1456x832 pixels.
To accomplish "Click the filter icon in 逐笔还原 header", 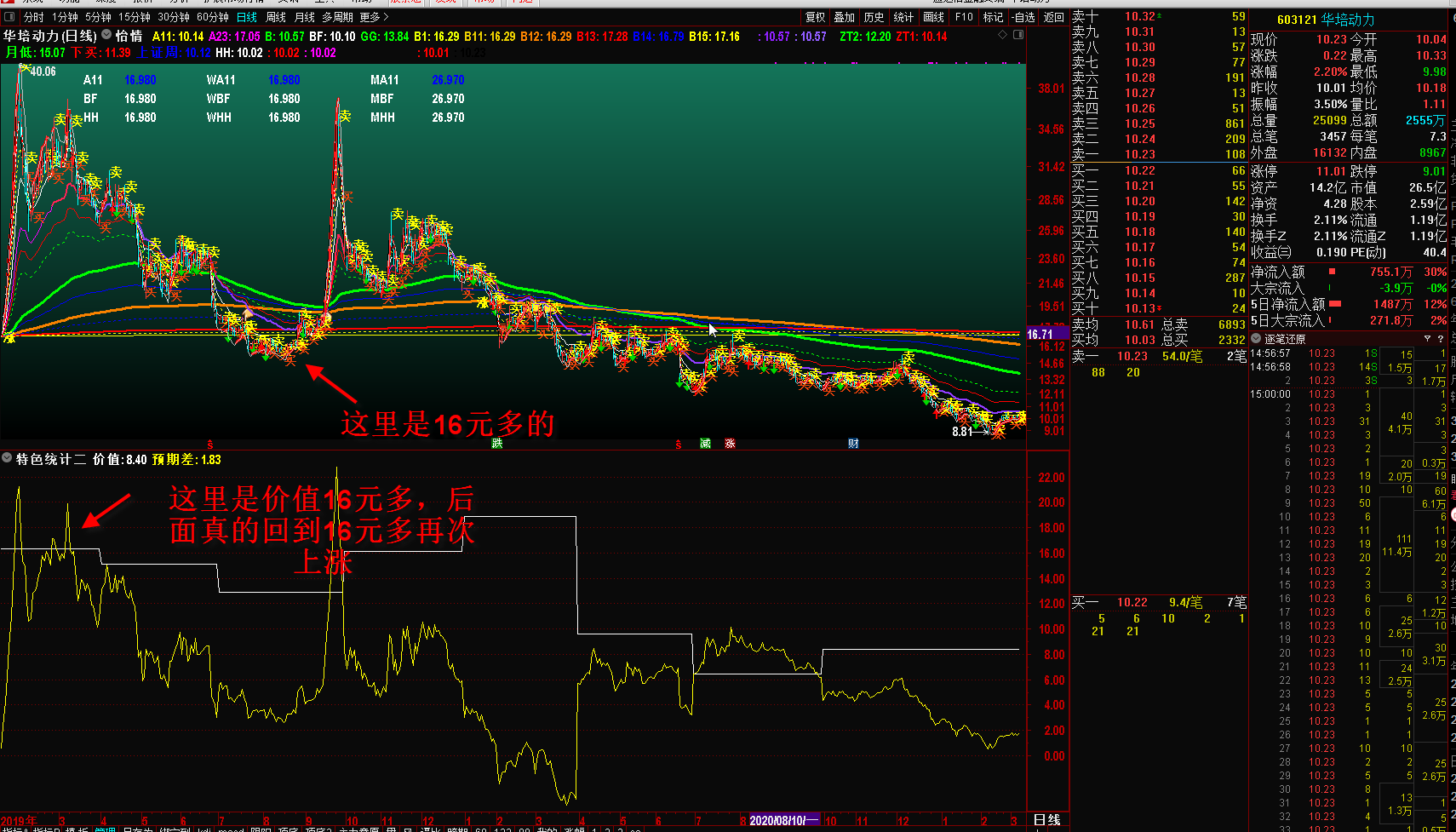I will pos(1428,339).
